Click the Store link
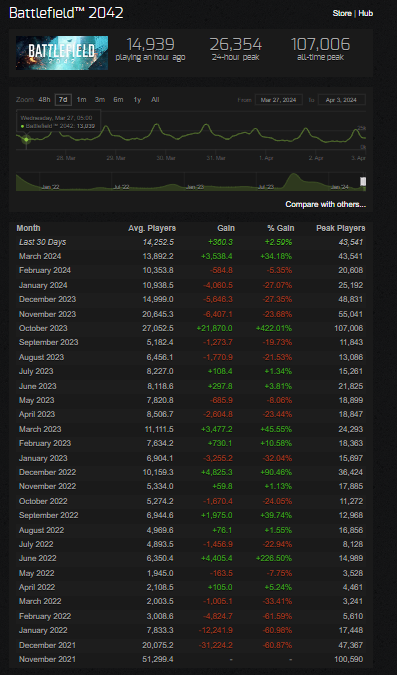 click(x=342, y=13)
